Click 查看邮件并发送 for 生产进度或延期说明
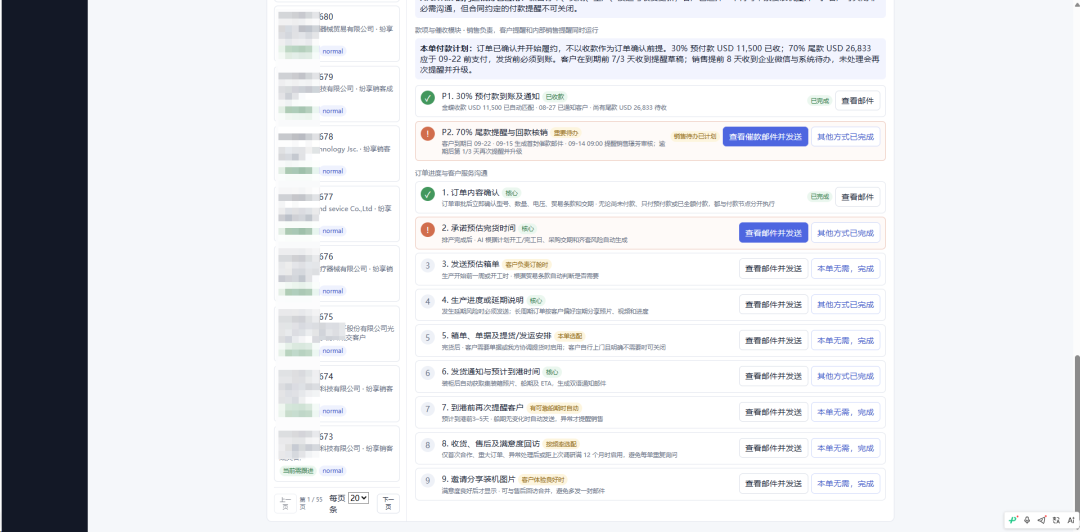The image size is (1080, 532). (773, 305)
